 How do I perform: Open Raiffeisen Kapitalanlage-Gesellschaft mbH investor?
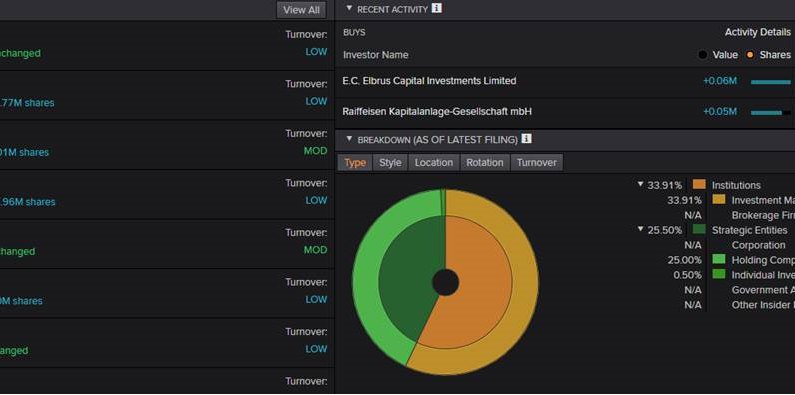tap(437, 112)
